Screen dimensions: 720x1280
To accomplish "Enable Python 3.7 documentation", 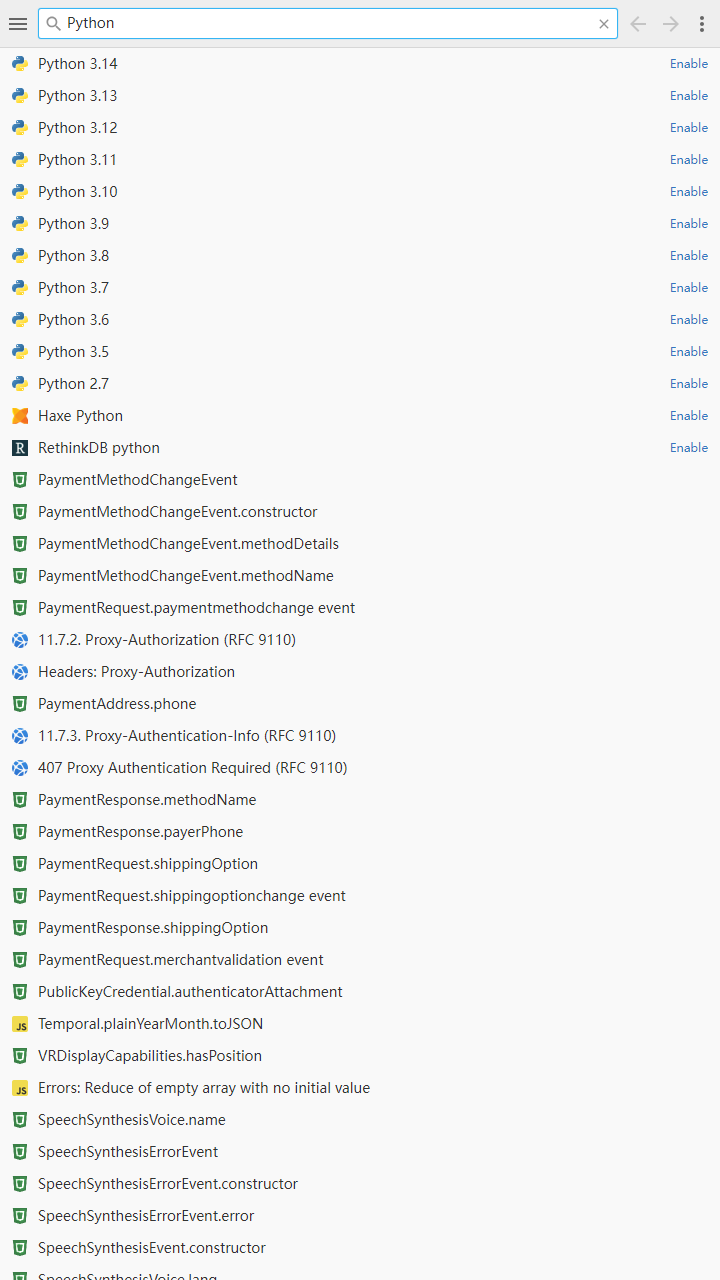I will coord(689,288).
